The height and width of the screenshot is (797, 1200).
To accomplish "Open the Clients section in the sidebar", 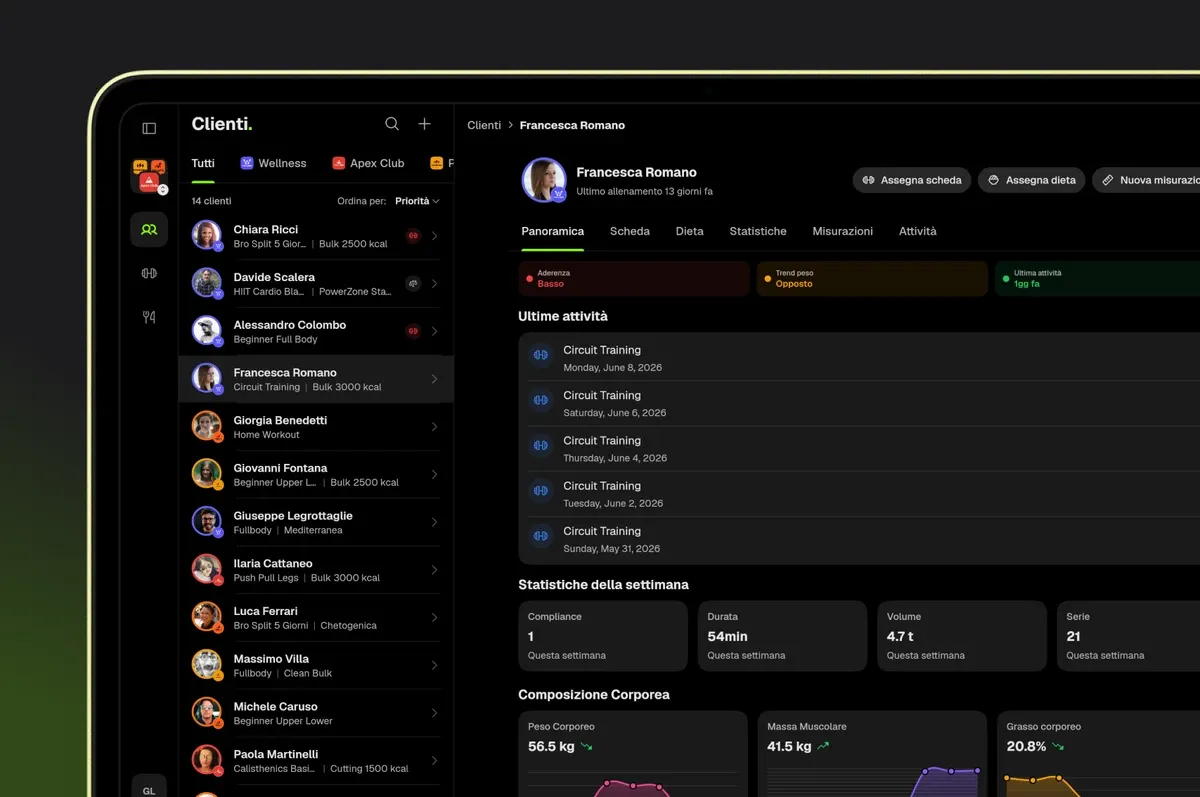I will pyautogui.click(x=149, y=229).
